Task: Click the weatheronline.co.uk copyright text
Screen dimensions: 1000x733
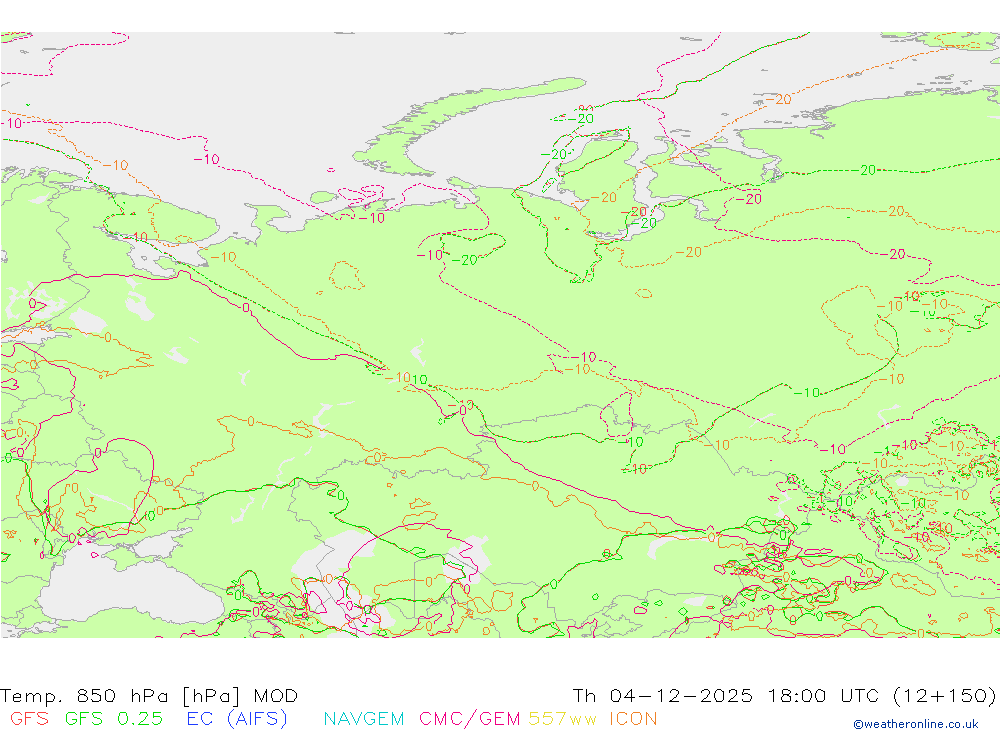Action: (916, 724)
